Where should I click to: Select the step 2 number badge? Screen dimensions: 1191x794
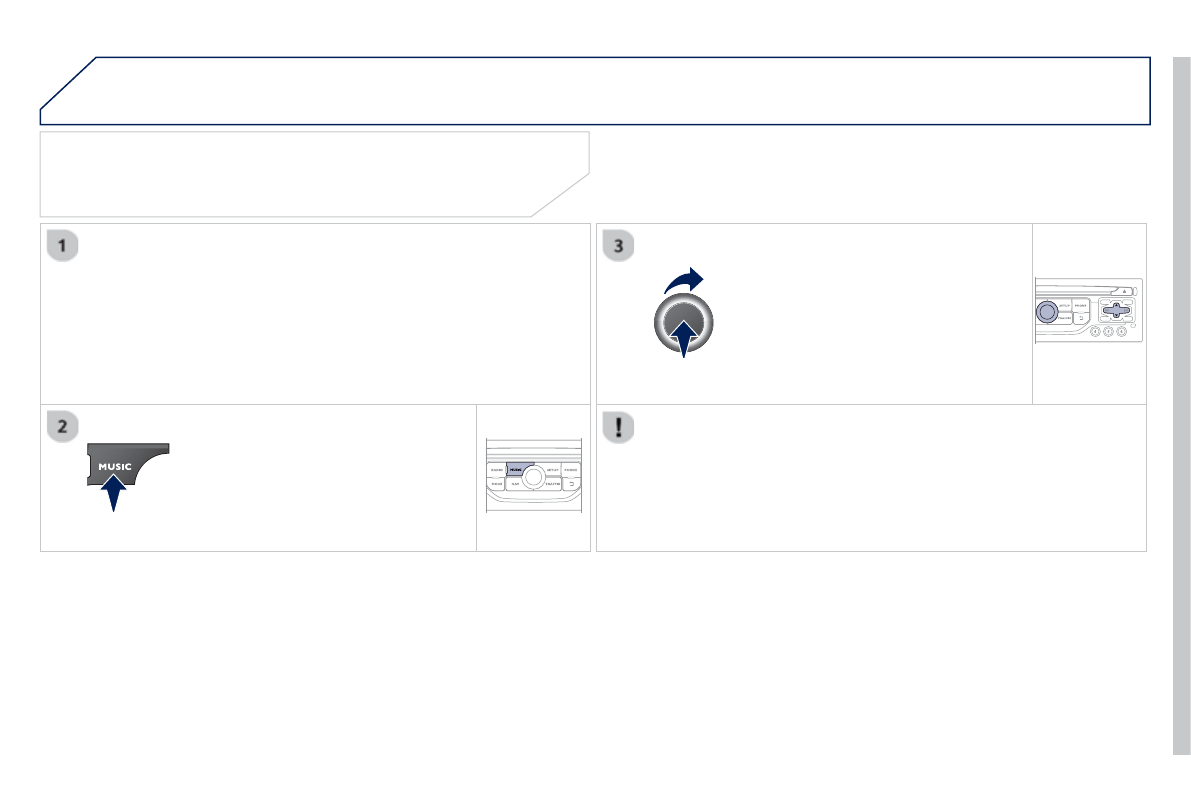pyautogui.click(x=62, y=426)
